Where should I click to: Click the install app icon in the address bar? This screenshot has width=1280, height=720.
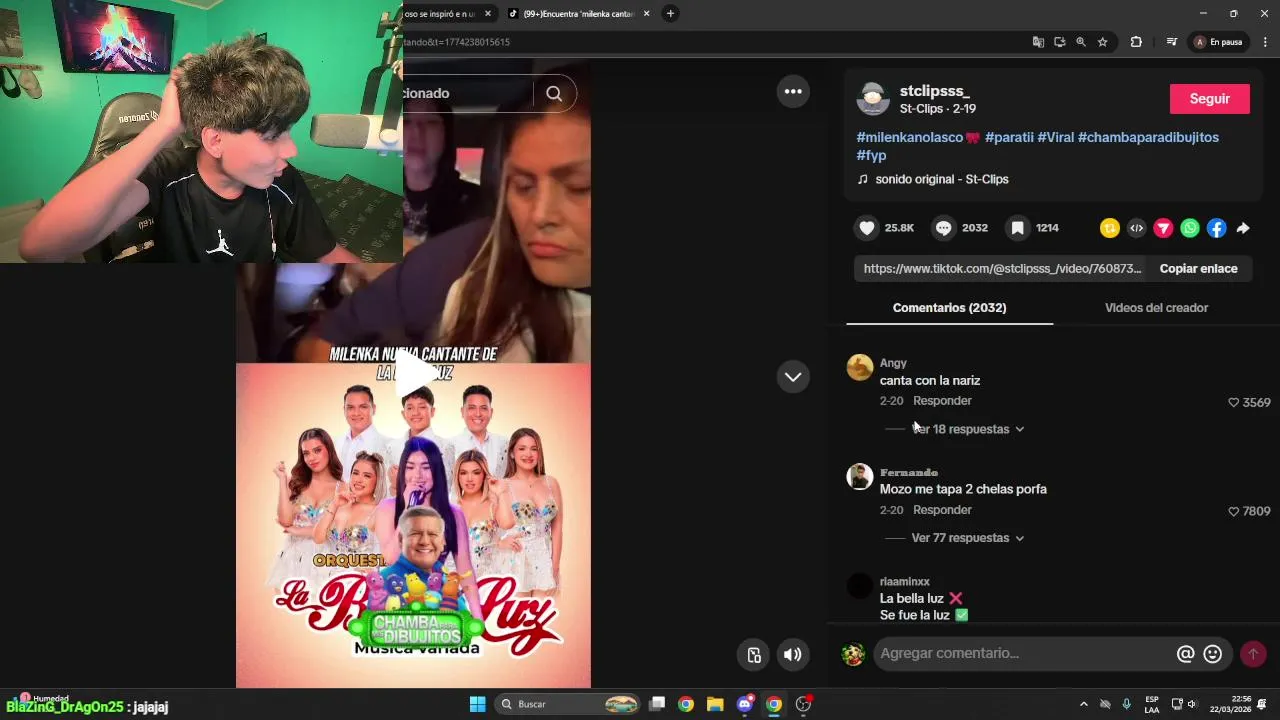coord(1060,42)
